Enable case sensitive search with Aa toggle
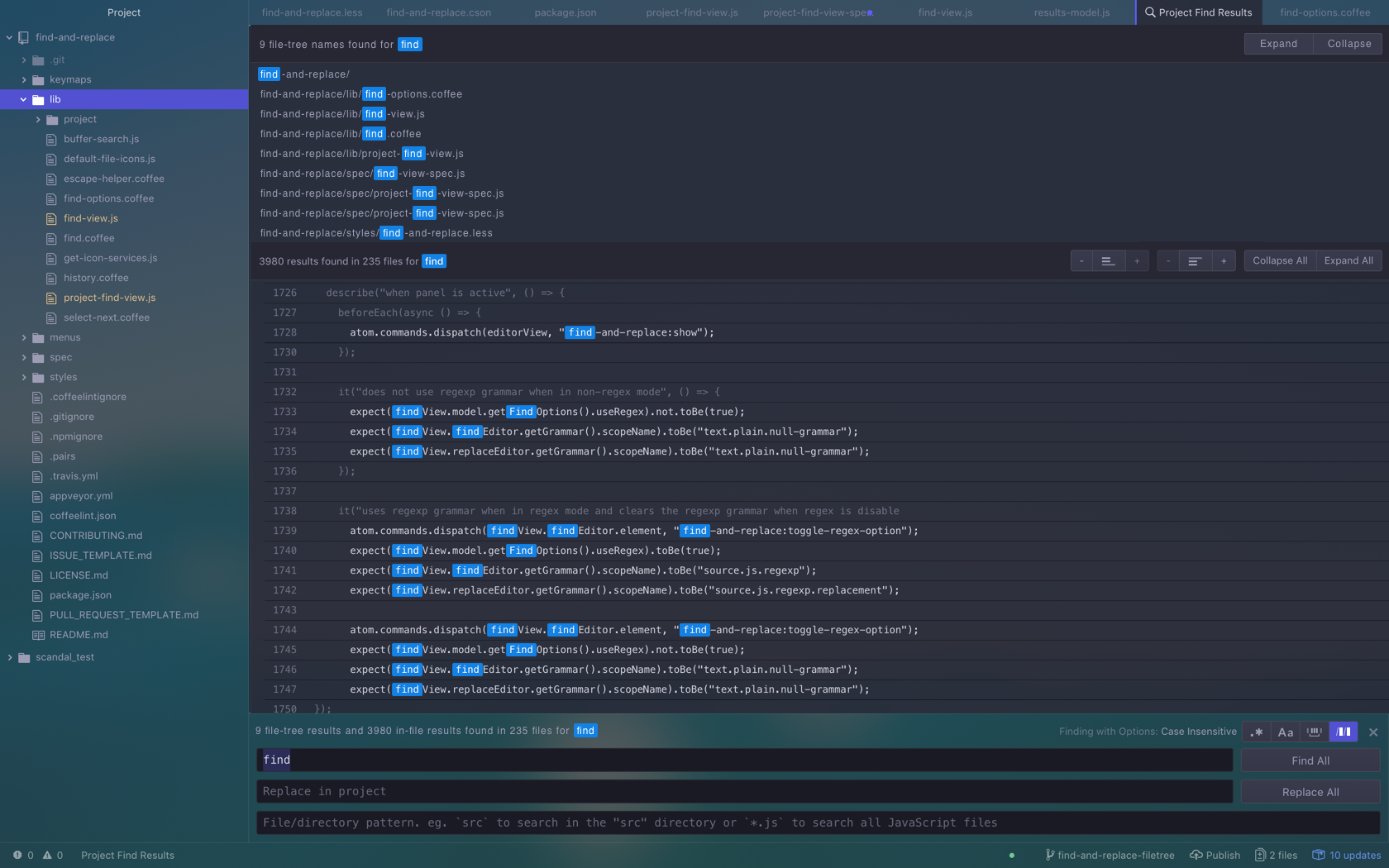 (x=1285, y=732)
